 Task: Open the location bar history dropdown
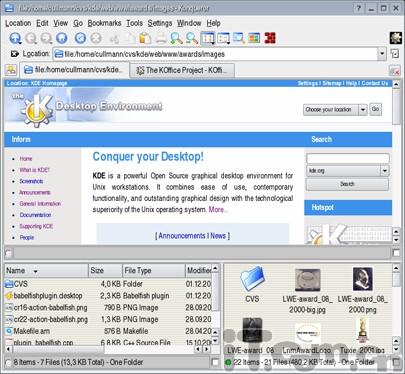[x=382, y=54]
